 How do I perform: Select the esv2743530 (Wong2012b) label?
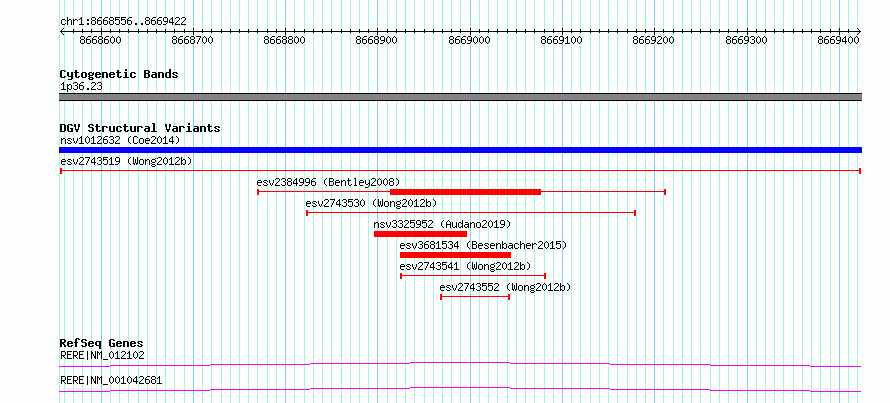(x=371, y=203)
